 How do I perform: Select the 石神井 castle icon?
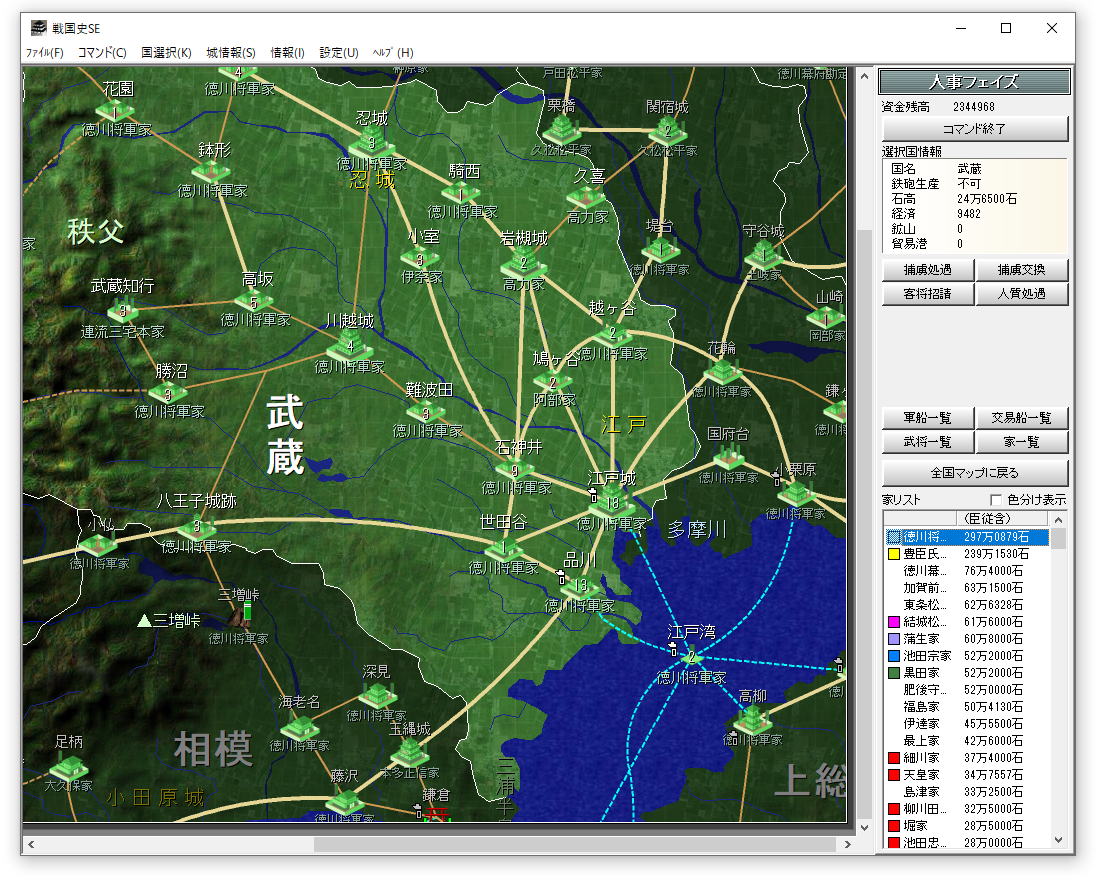pos(516,470)
